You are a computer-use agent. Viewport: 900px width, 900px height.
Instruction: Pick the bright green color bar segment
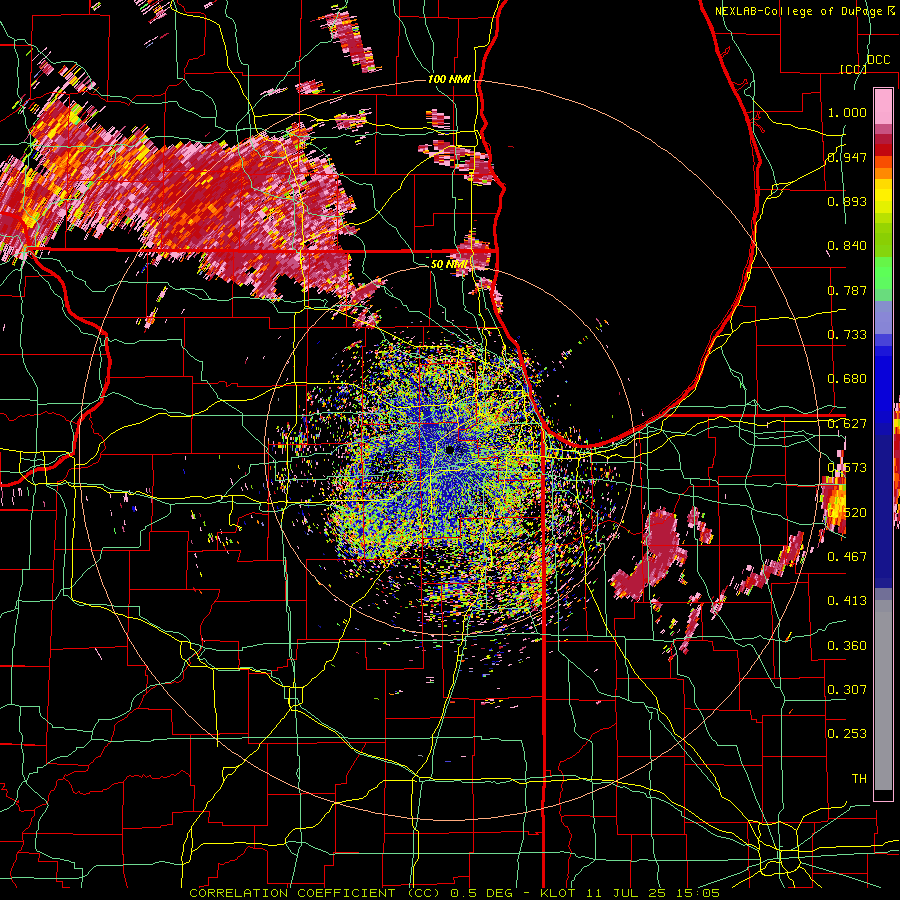point(883,273)
